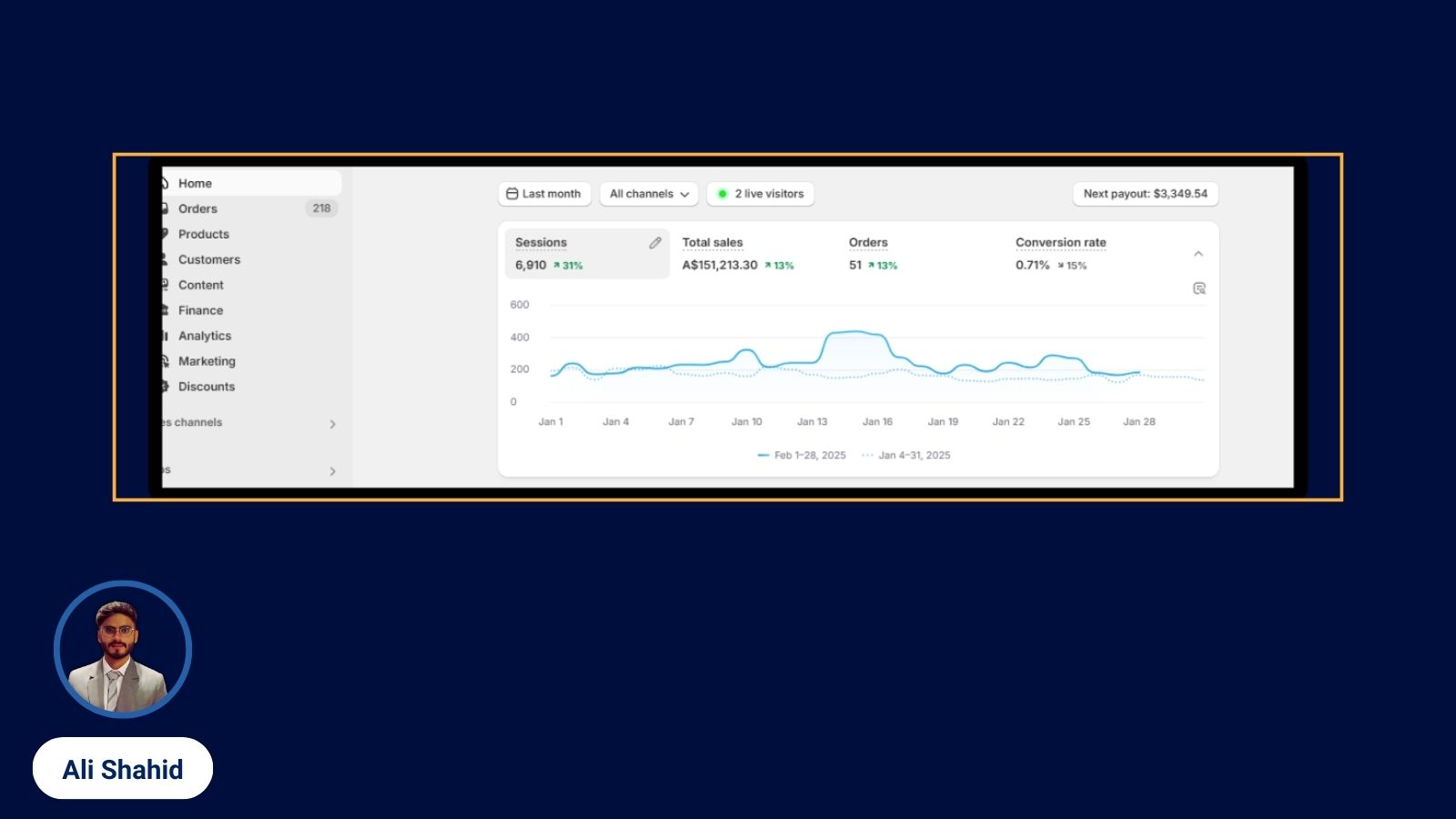The width and height of the screenshot is (1456, 819).
Task: Toggle the Feb 1–28, 2025 legend series
Action: [802, 455]
